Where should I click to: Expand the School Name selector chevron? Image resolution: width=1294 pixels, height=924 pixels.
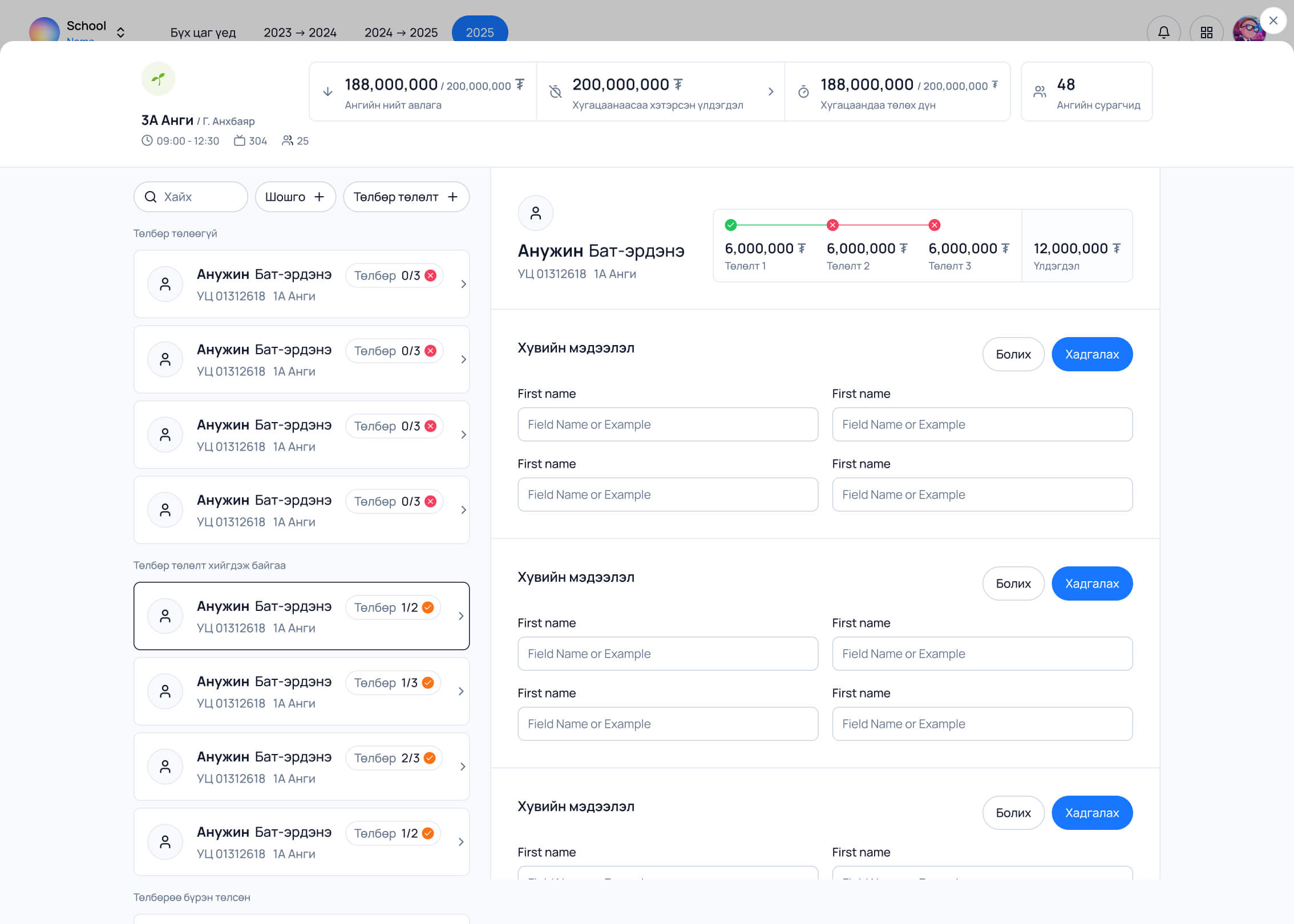tap(120, 32)
